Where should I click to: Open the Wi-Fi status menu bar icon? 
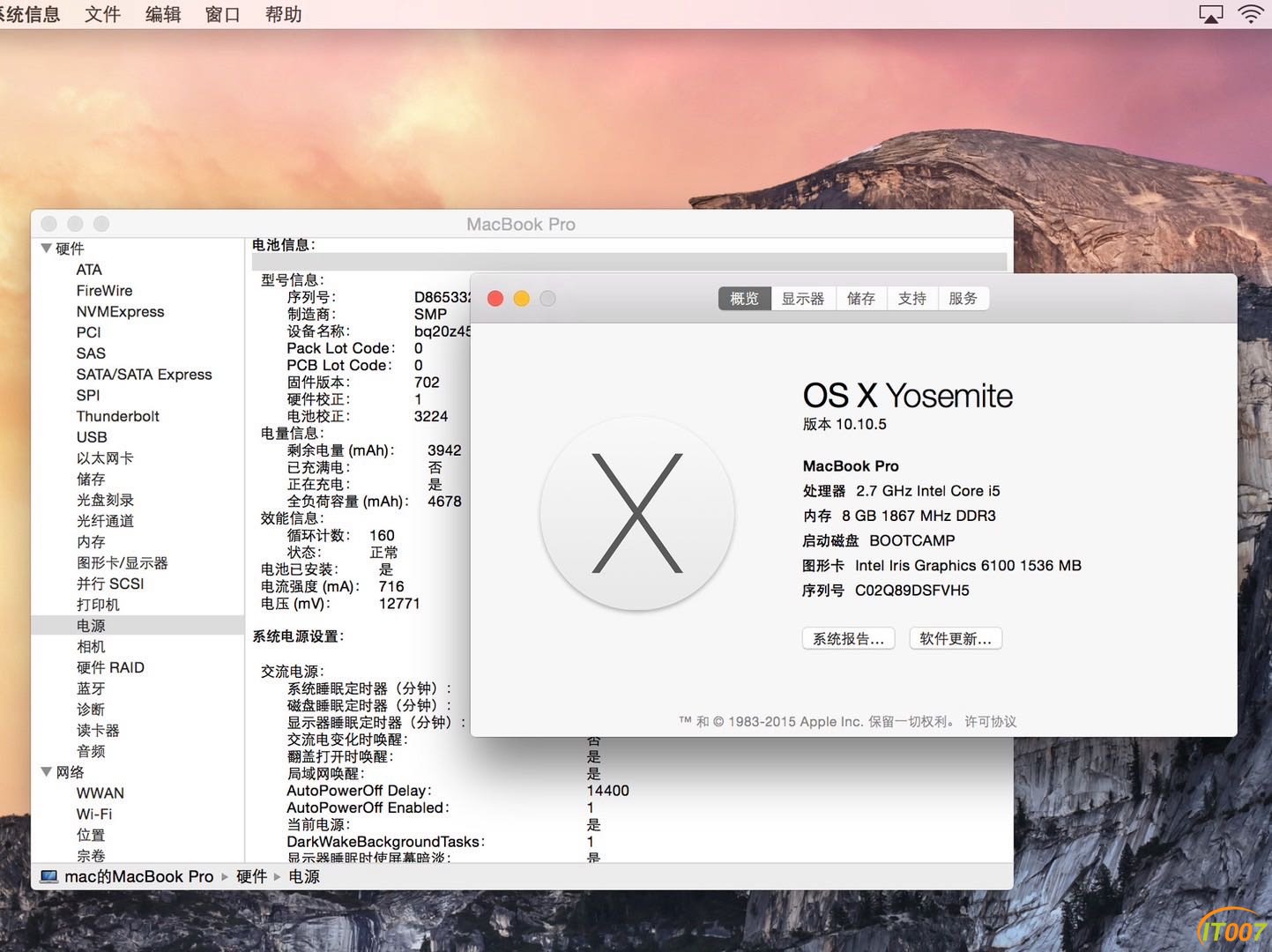coord(1252,13)
